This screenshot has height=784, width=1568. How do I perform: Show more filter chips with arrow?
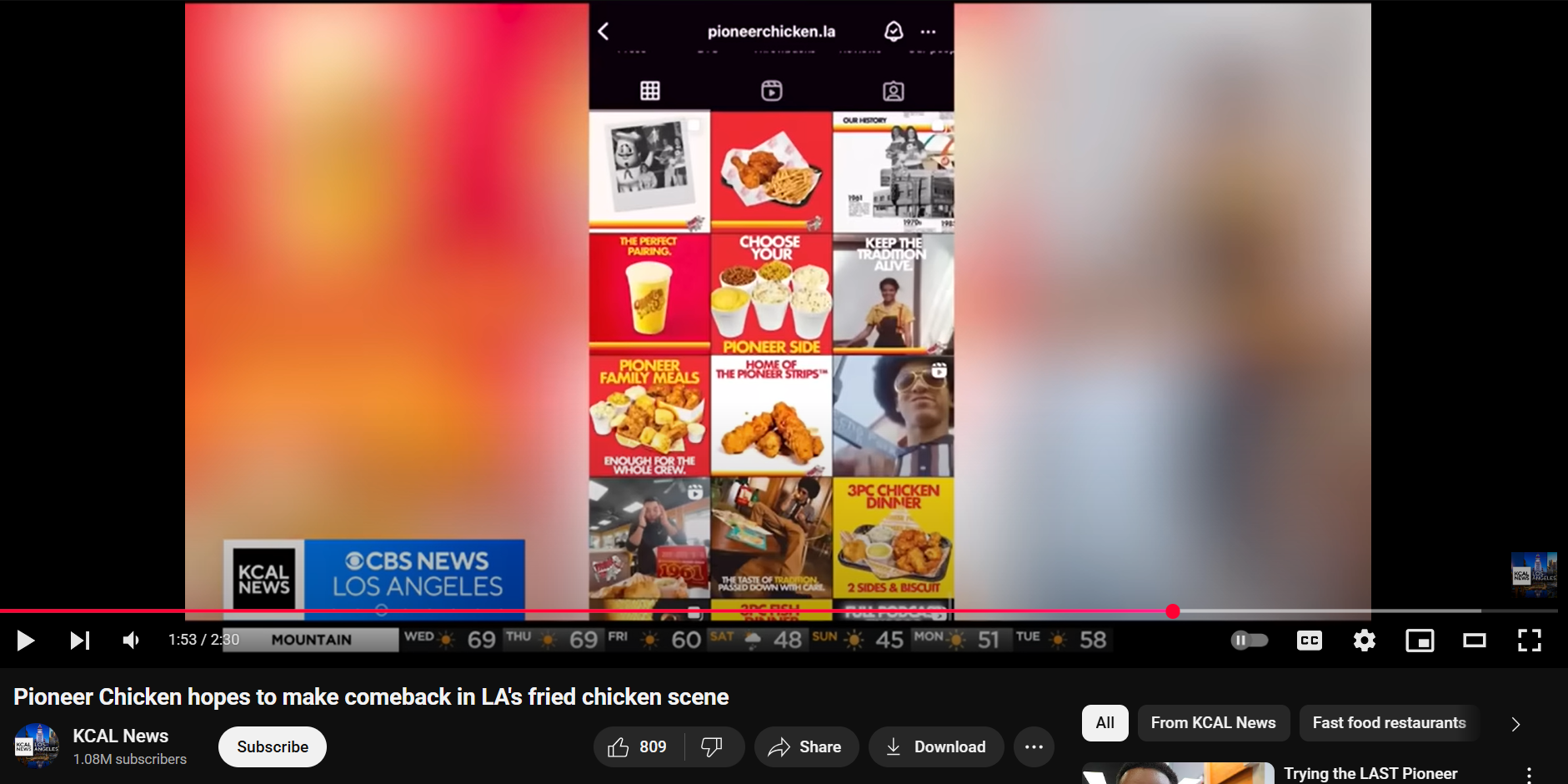pyautogui.click(x=1515, y=724)
